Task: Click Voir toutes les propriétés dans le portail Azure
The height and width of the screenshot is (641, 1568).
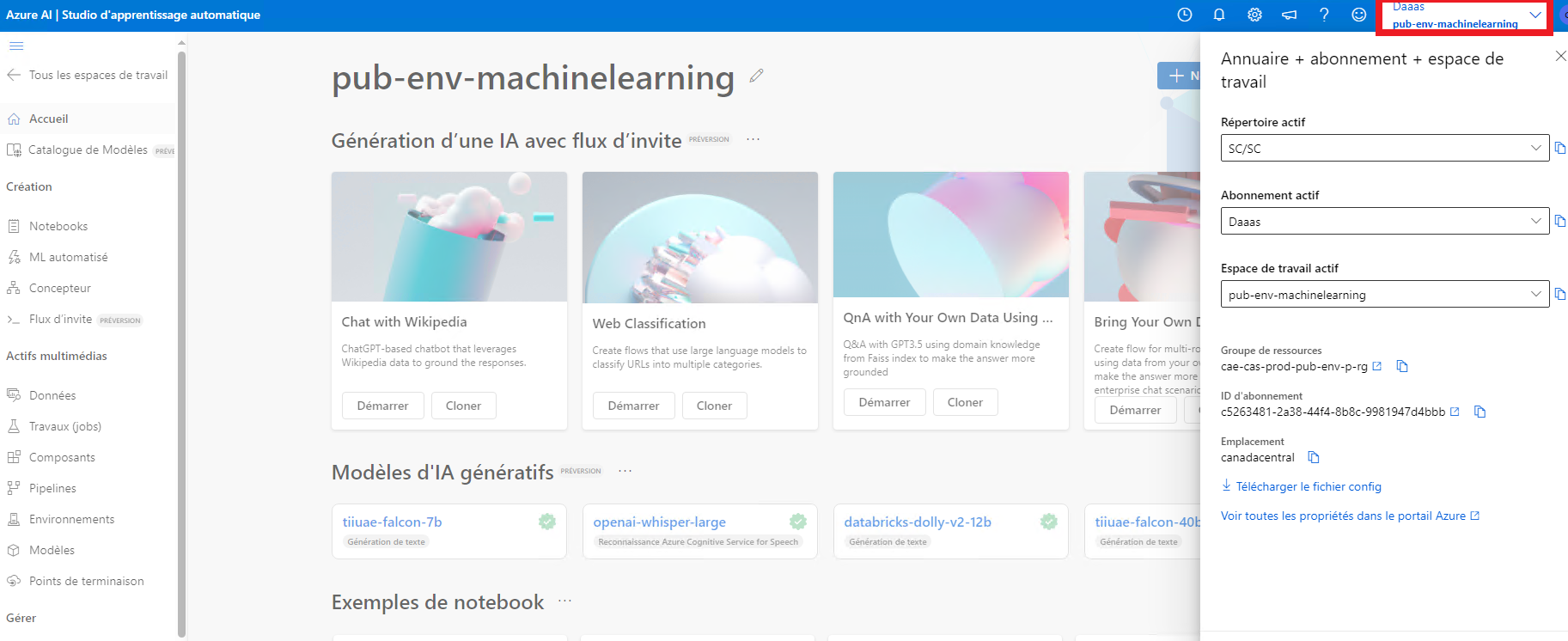Action: (x=1351, y=516)
